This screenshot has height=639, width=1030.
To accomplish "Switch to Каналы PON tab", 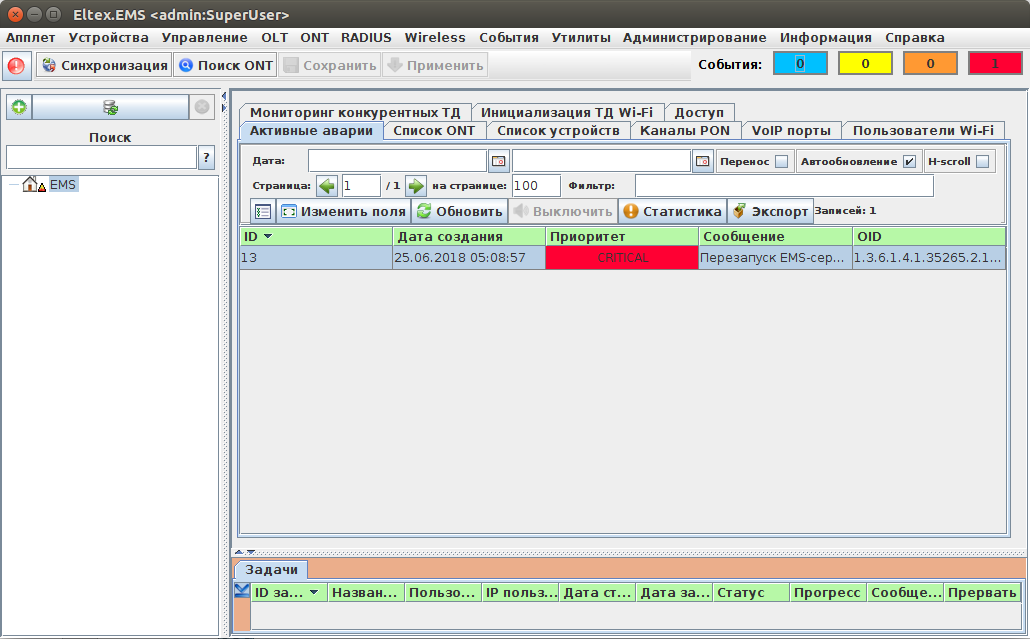I will 685,131.
